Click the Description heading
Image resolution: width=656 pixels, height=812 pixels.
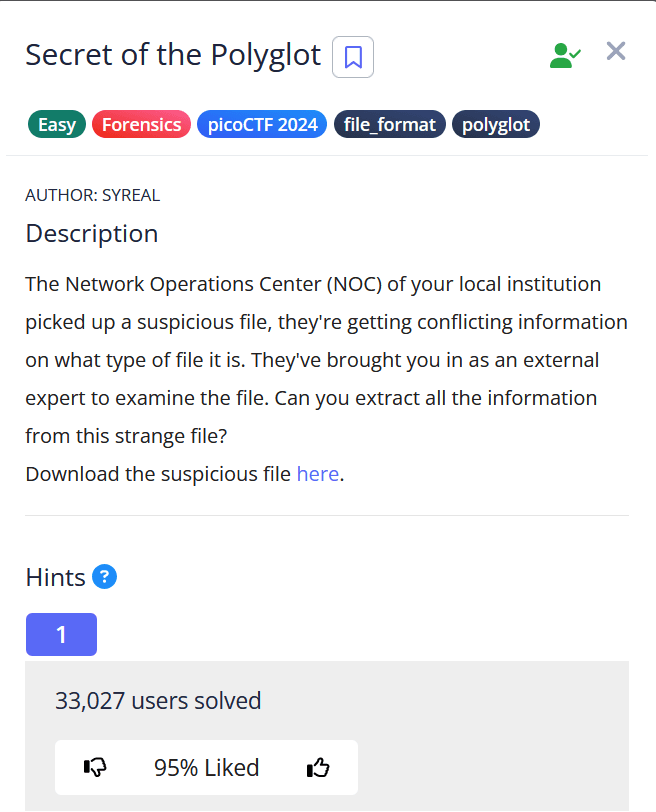[91, 234]
